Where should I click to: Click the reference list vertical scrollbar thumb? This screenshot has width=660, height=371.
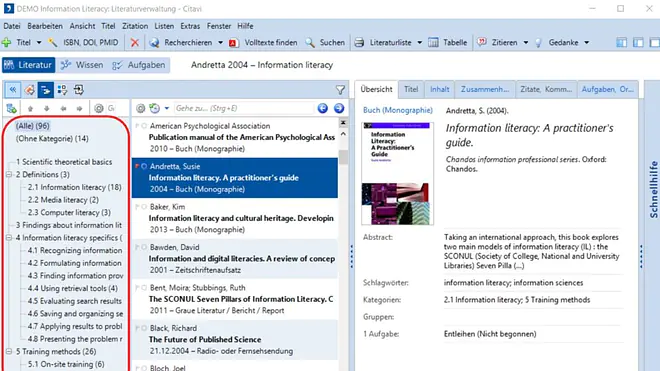pyautogui.click(x=343, y=157)
